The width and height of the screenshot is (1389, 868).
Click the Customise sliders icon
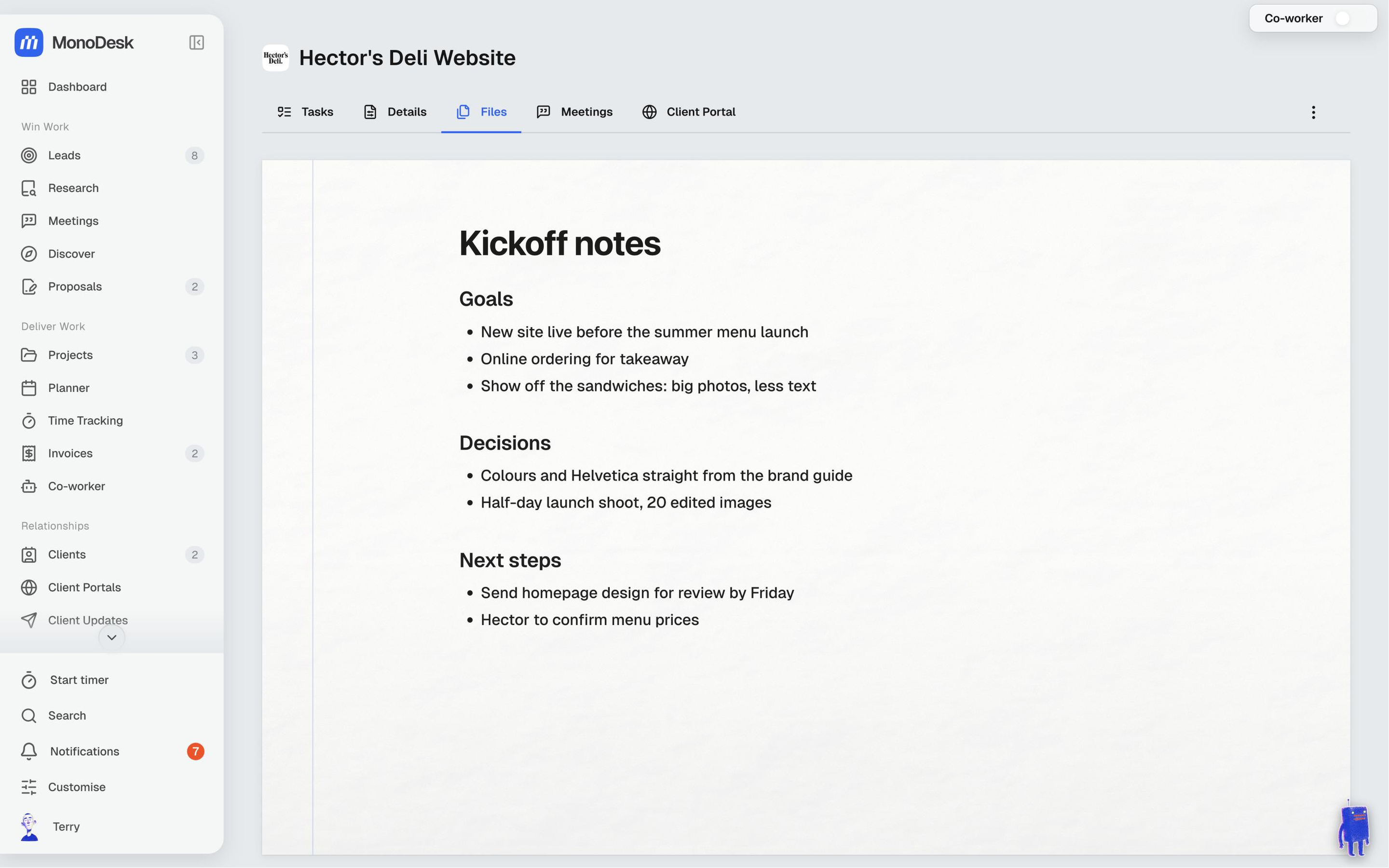tap(29, 787)
